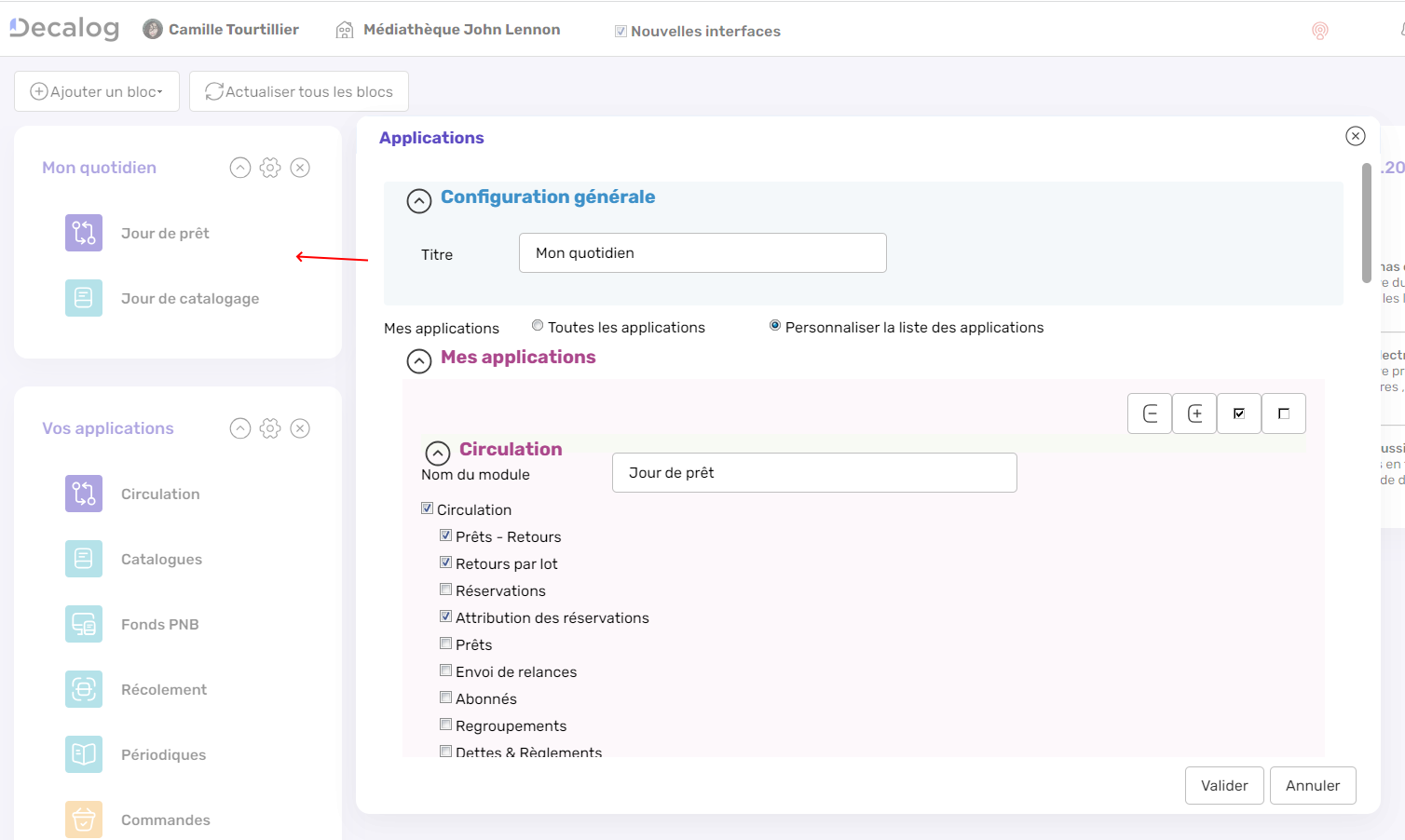The height and width of the screenshot is (840, 1405).
Task: Click the Fonds PNB icon
Action: point(83,624)
